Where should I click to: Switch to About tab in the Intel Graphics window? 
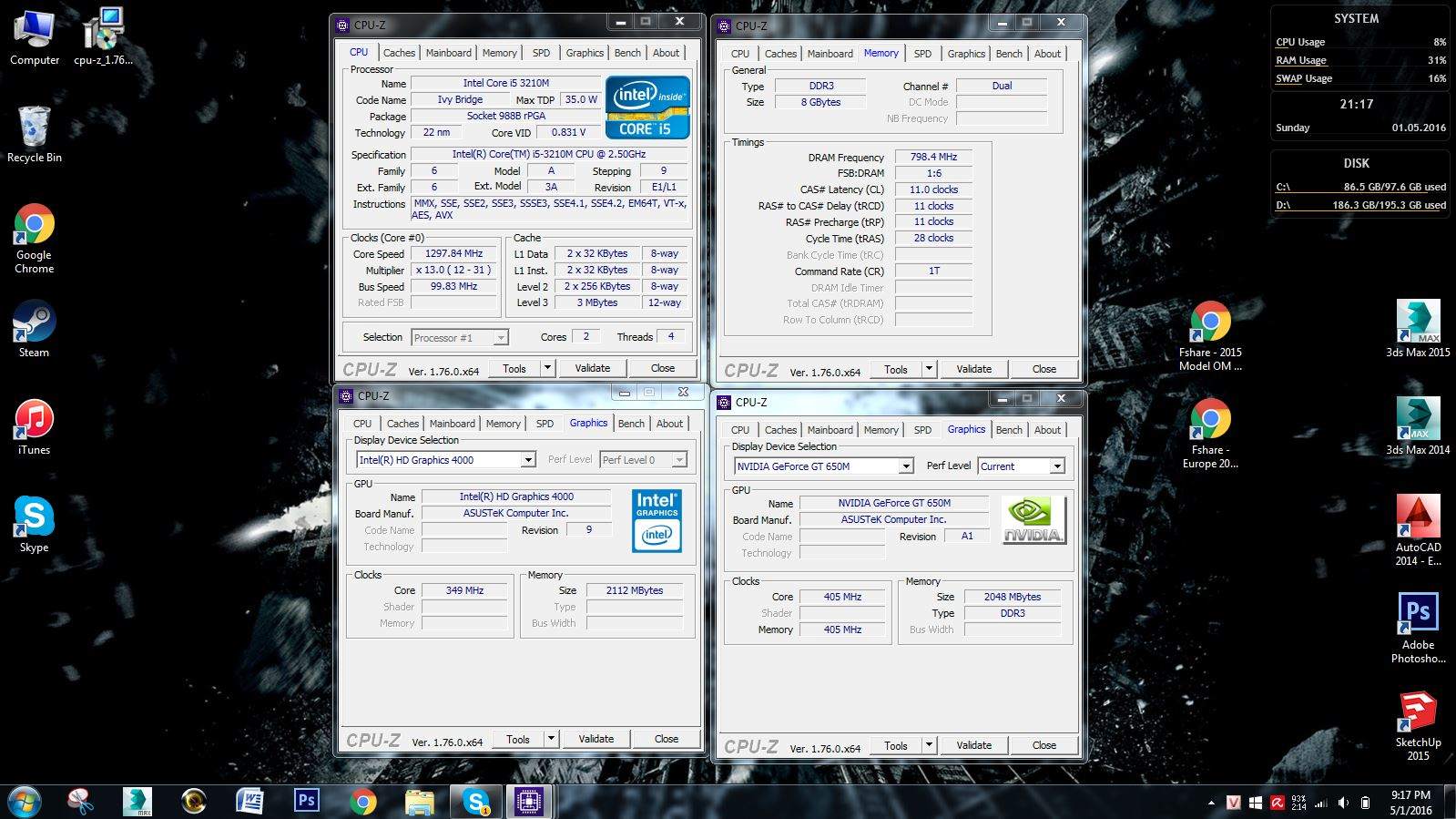[x=669, y=424]
